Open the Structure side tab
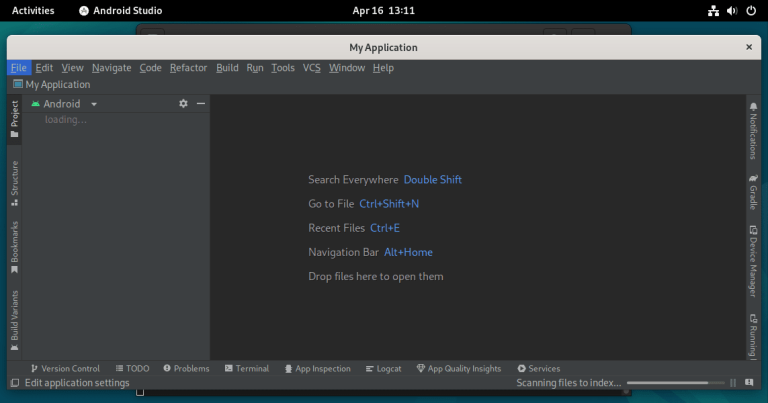 tap(15, 183)
